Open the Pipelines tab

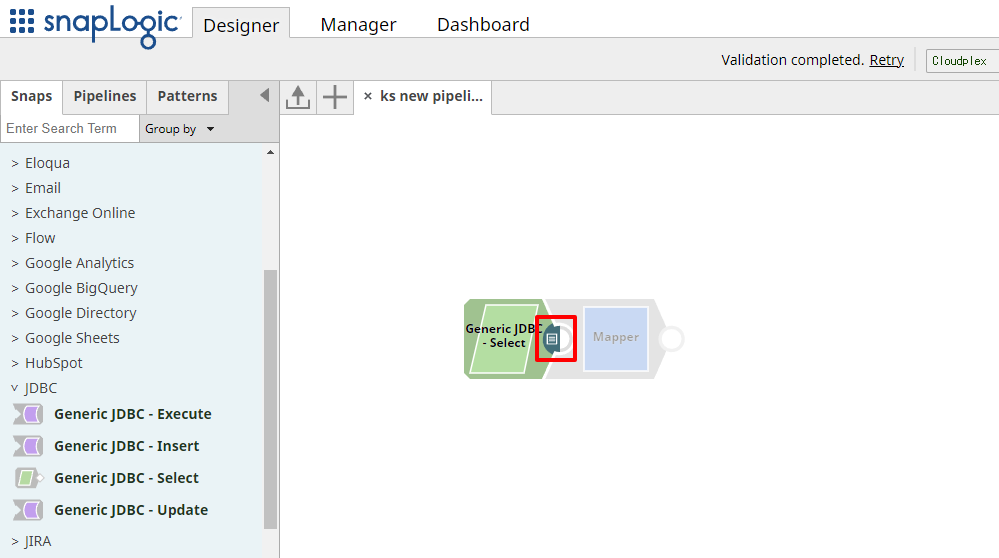pyautogui.click(x=104, y=96)
